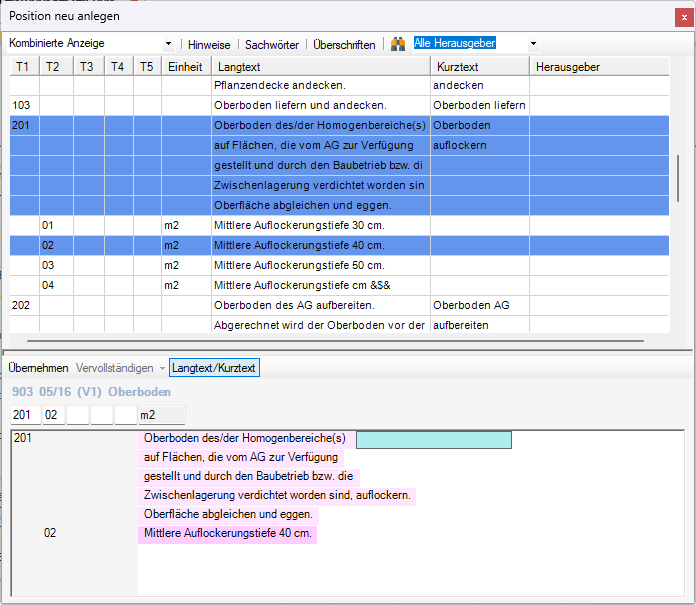This screenshot has width=696, height=605.
Task: Click the Hinweise toolbar item
Action: (209, 45)
